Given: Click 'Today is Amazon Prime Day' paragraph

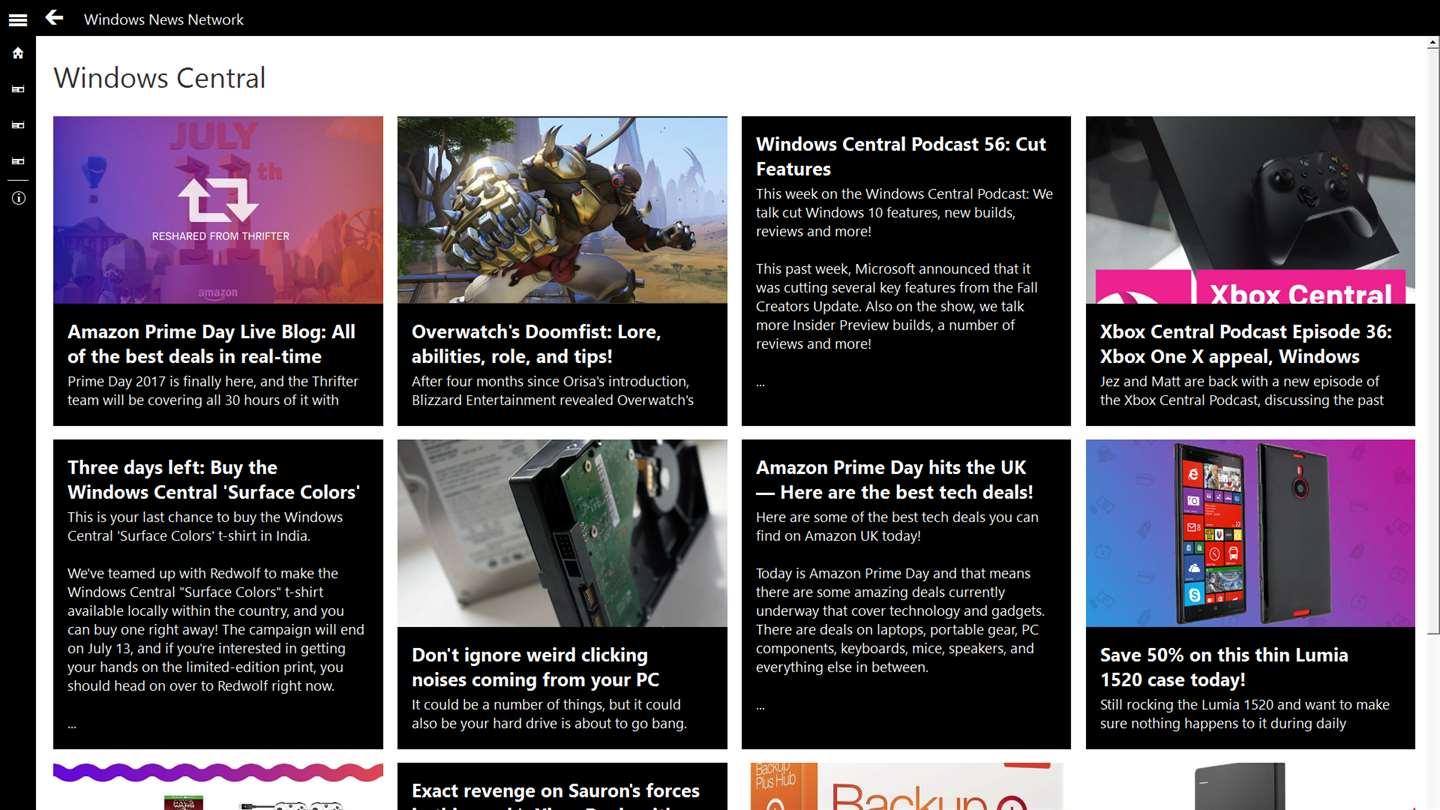Looking at the screenshot, I should [x=900, y=620].
